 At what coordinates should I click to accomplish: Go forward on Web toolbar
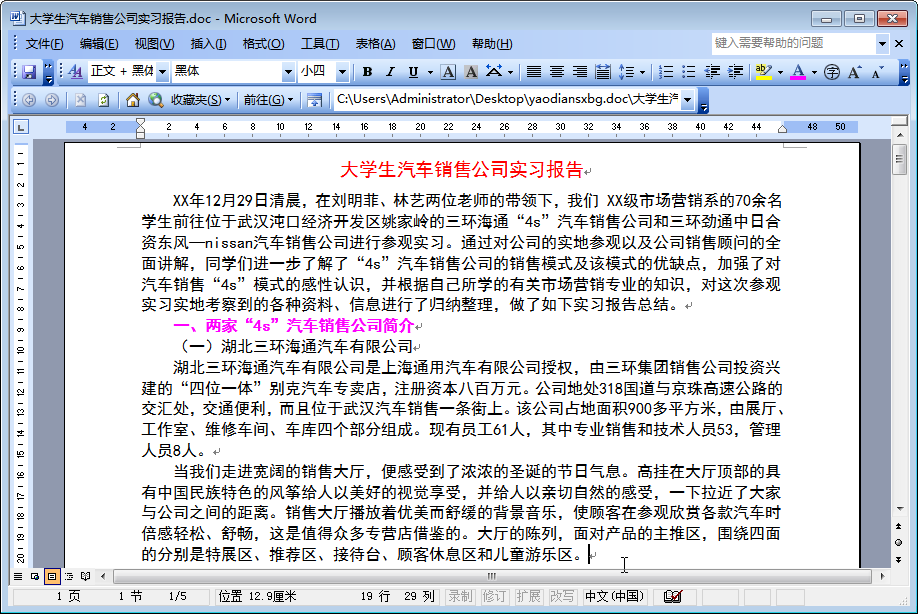(52, 100)
